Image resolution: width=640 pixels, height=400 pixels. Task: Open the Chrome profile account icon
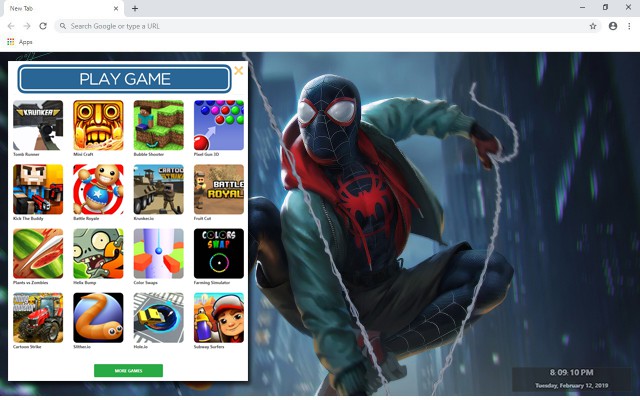(613, 26)
